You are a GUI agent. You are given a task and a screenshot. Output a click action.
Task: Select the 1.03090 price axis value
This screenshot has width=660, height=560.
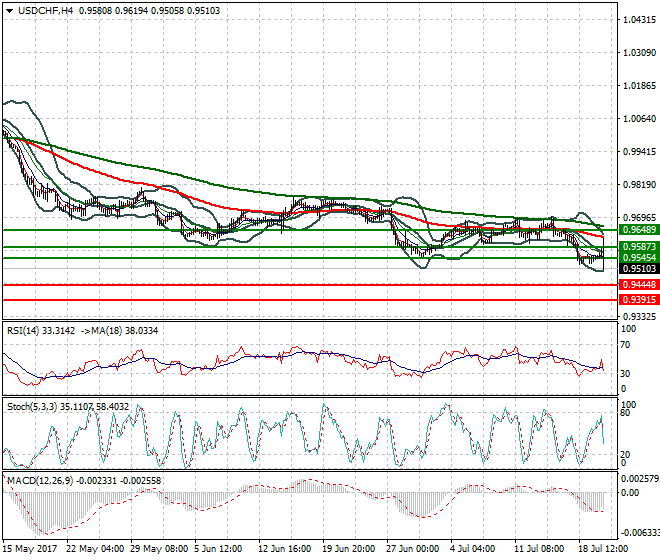point(639,53)
